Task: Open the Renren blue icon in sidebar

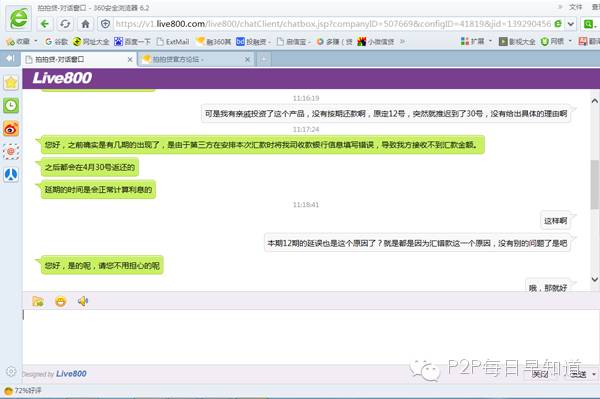Action: (11, 174)
